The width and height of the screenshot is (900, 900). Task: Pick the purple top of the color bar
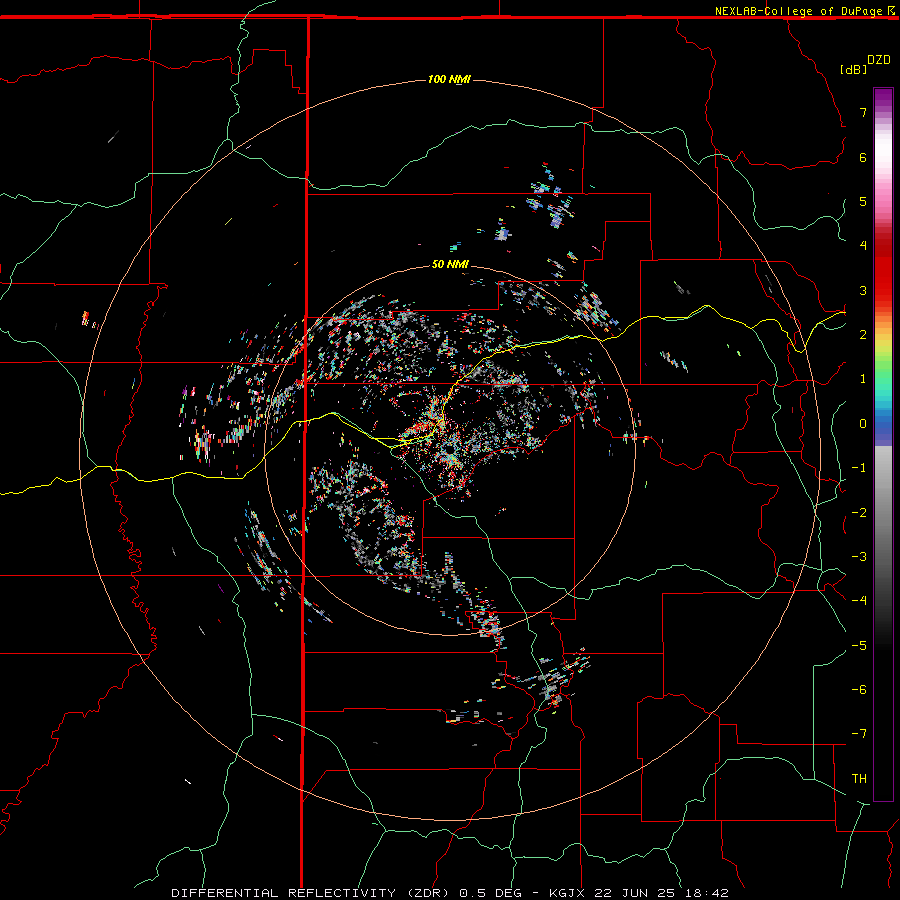coord(883,98)
